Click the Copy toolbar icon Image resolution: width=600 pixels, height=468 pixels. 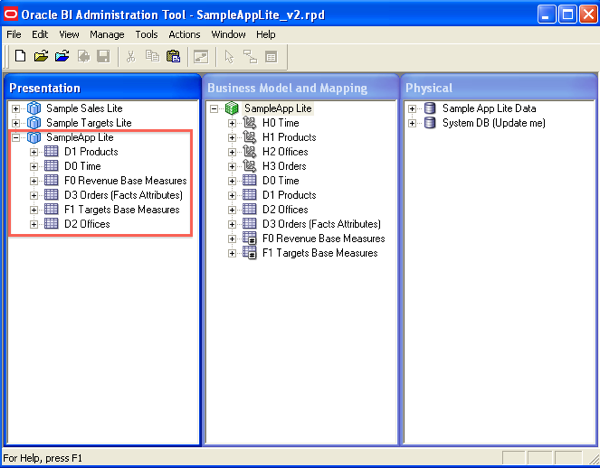tap(152, 56)
